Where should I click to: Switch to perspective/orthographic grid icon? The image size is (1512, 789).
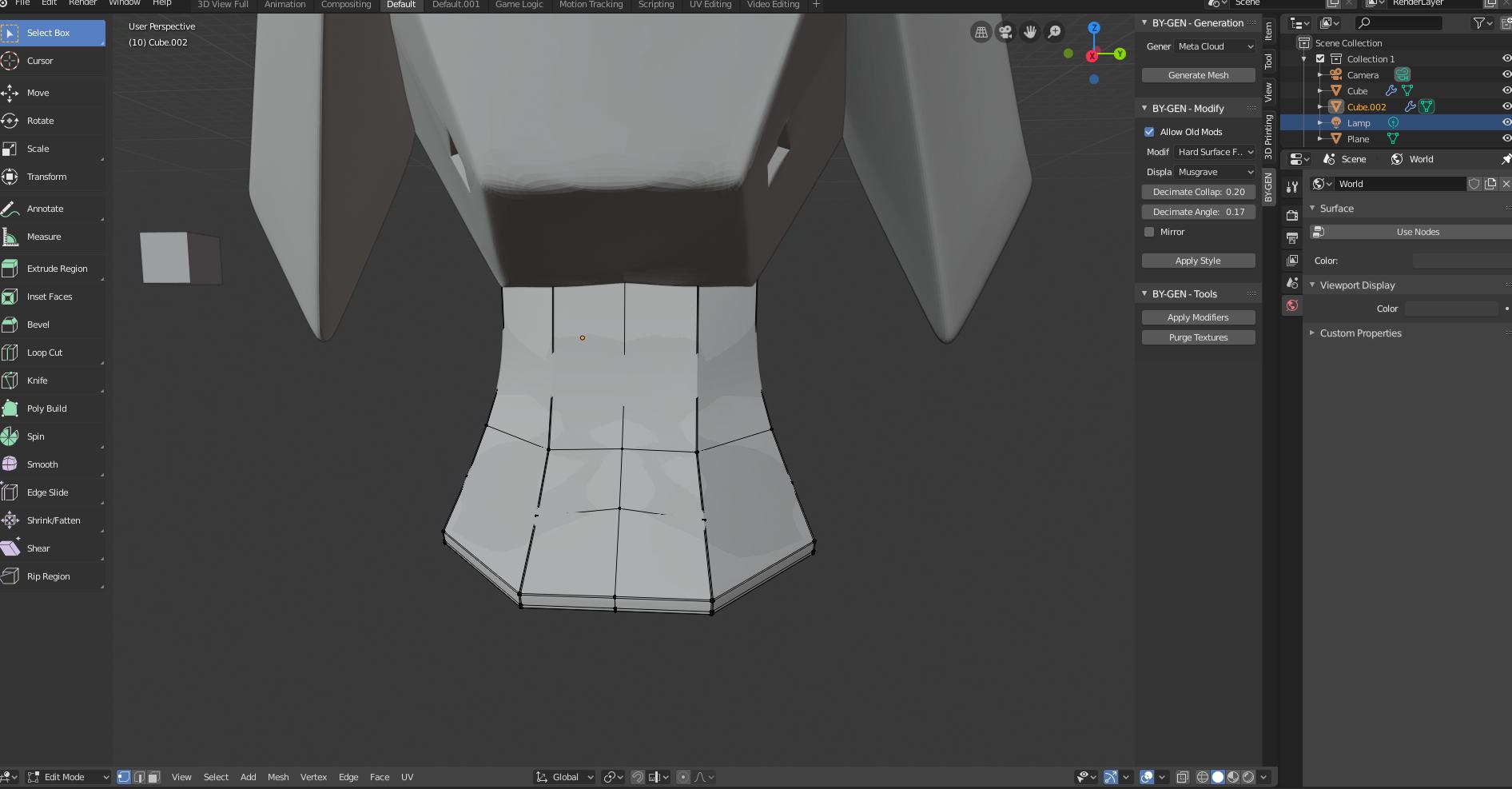tap(981, 32)
